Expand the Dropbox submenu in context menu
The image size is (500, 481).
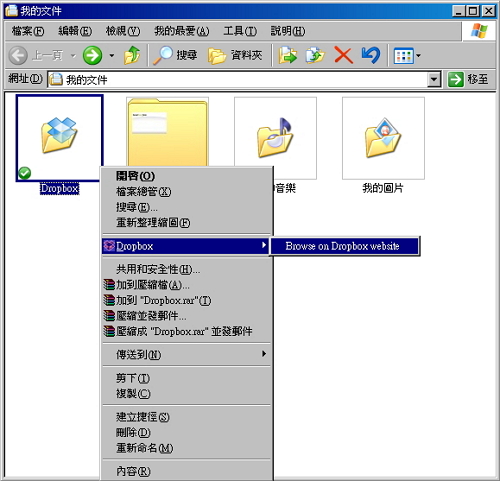click(264, 245)
